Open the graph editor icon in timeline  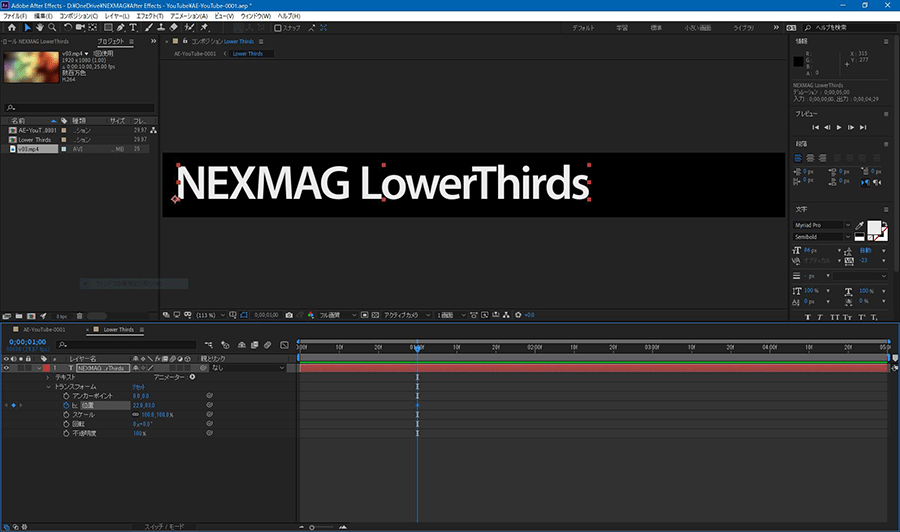pyautogui.click(x=284, y=345)
